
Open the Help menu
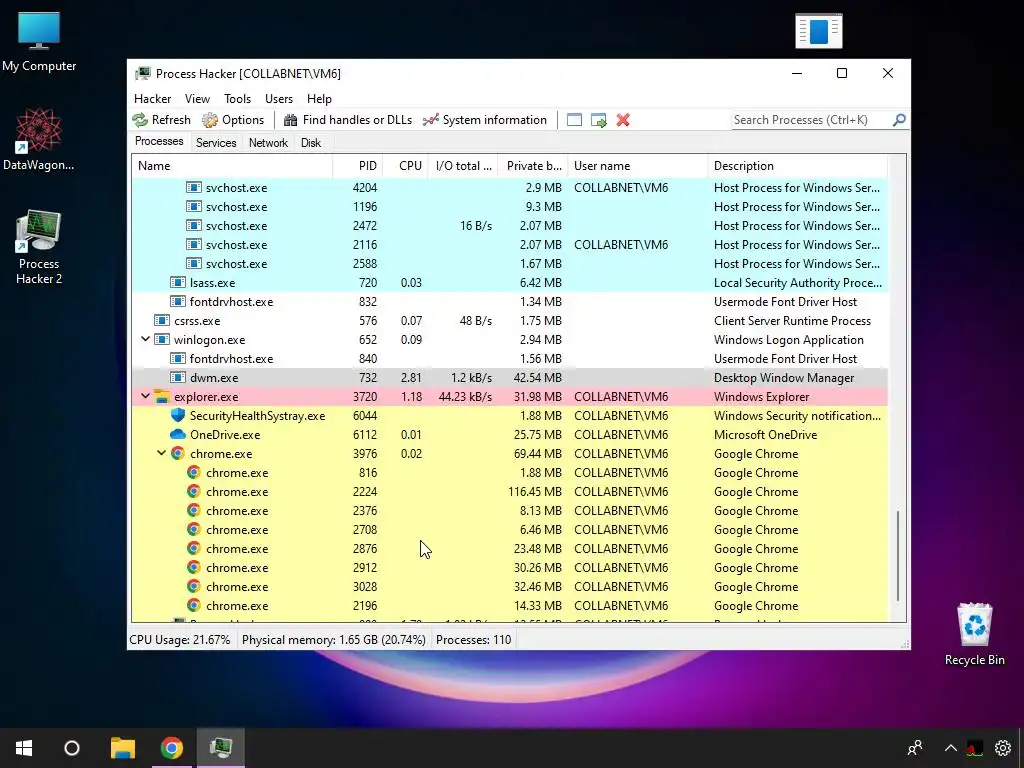[x=319, y=99]
